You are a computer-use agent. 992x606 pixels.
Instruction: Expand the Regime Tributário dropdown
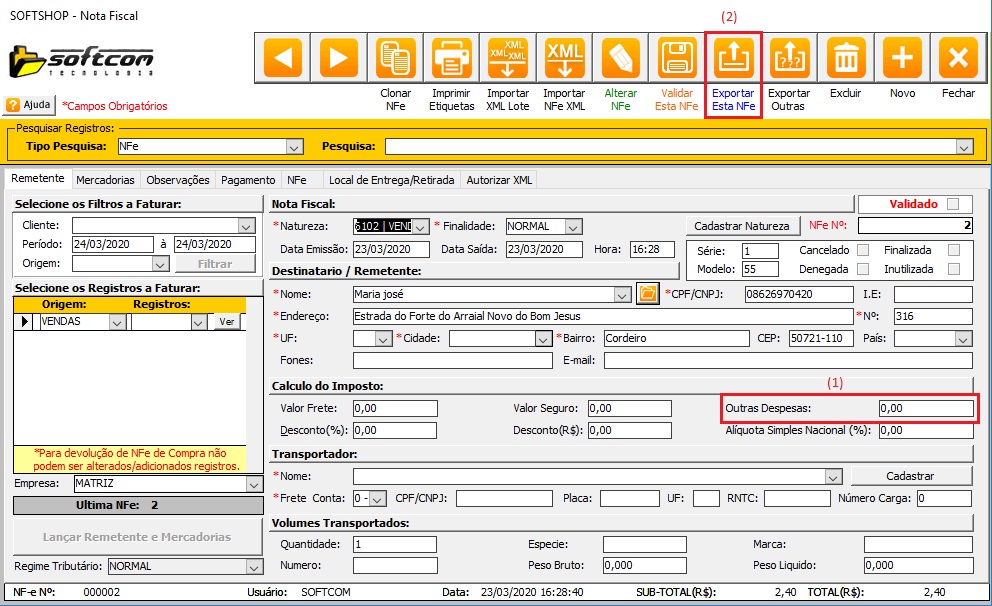pos(252,566)
